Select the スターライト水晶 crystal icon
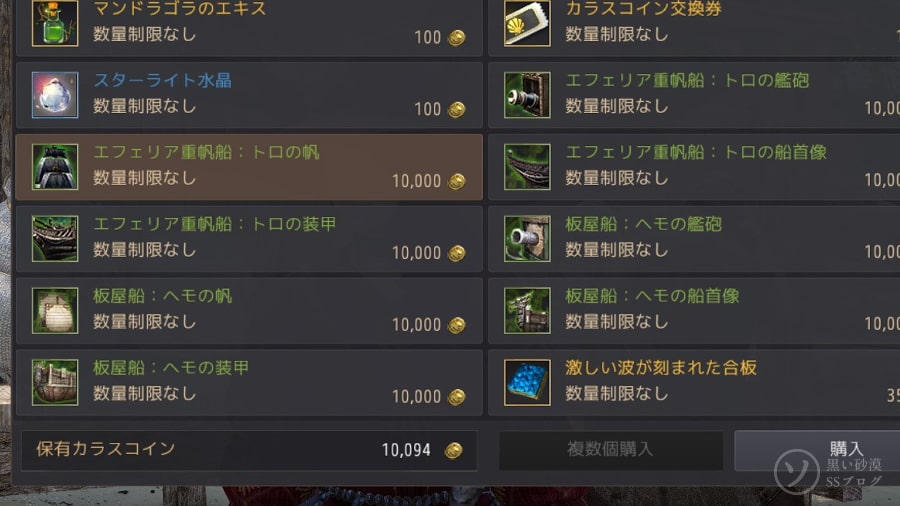 pos(55,95)
